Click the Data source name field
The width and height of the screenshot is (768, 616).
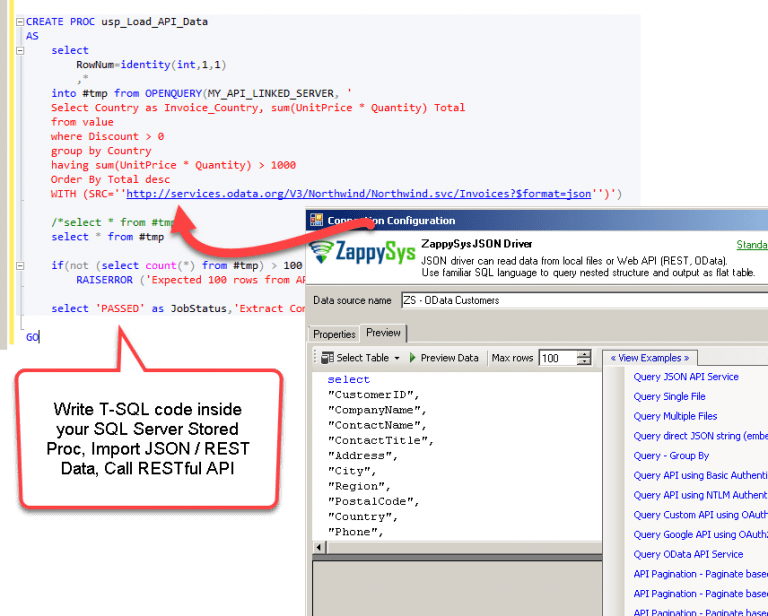[584, 300]
